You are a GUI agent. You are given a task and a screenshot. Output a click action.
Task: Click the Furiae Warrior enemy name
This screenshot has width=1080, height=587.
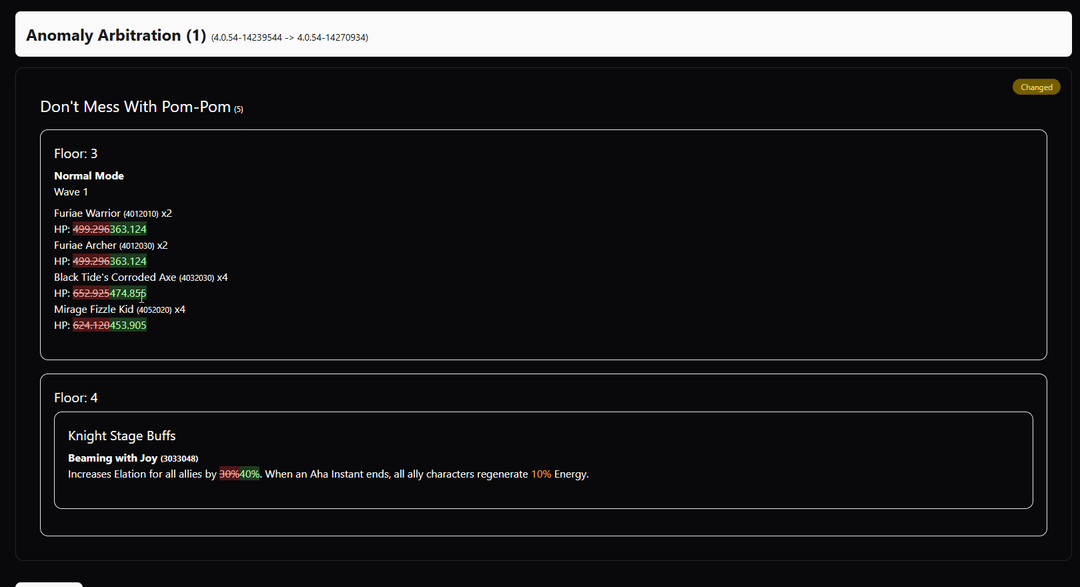(x=87, y=214)
